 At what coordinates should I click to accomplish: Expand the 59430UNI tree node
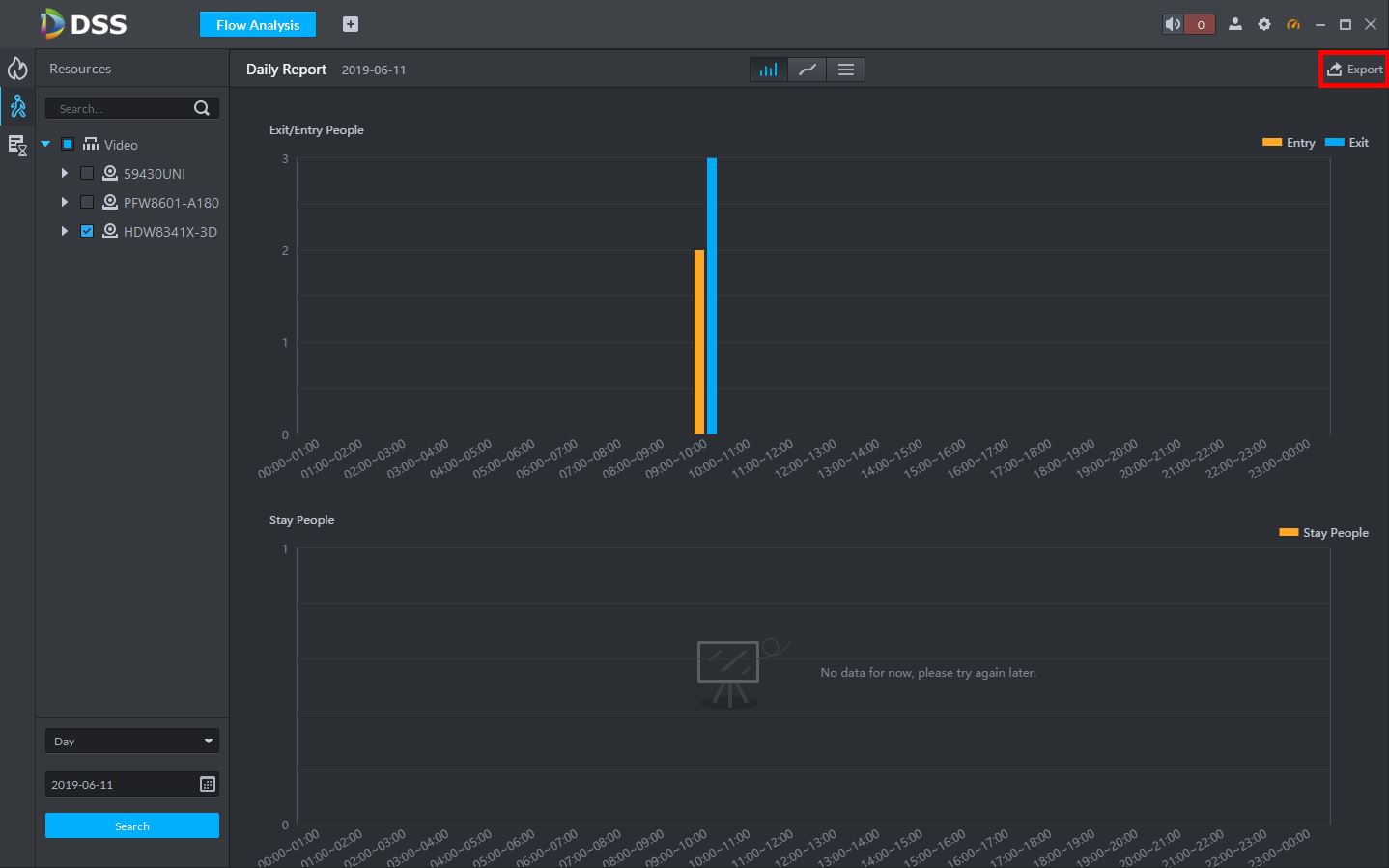pos(64,174)
